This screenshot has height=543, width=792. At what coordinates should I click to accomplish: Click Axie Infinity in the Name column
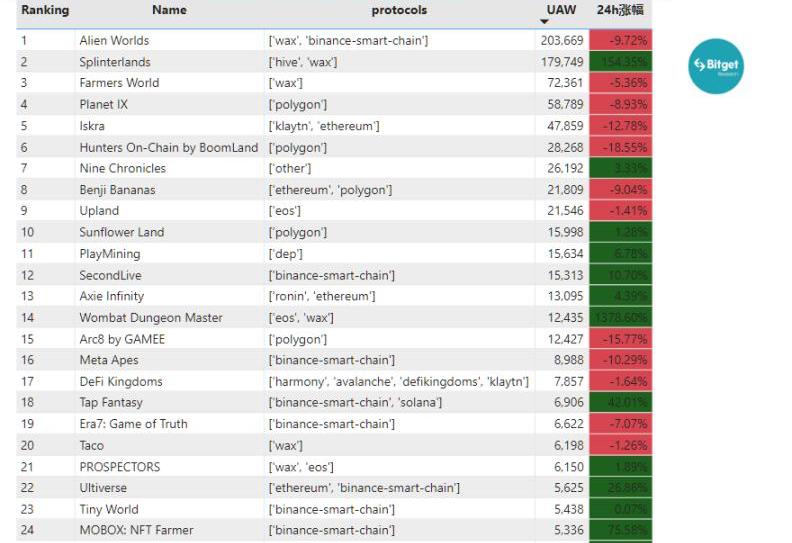[112, 296]
